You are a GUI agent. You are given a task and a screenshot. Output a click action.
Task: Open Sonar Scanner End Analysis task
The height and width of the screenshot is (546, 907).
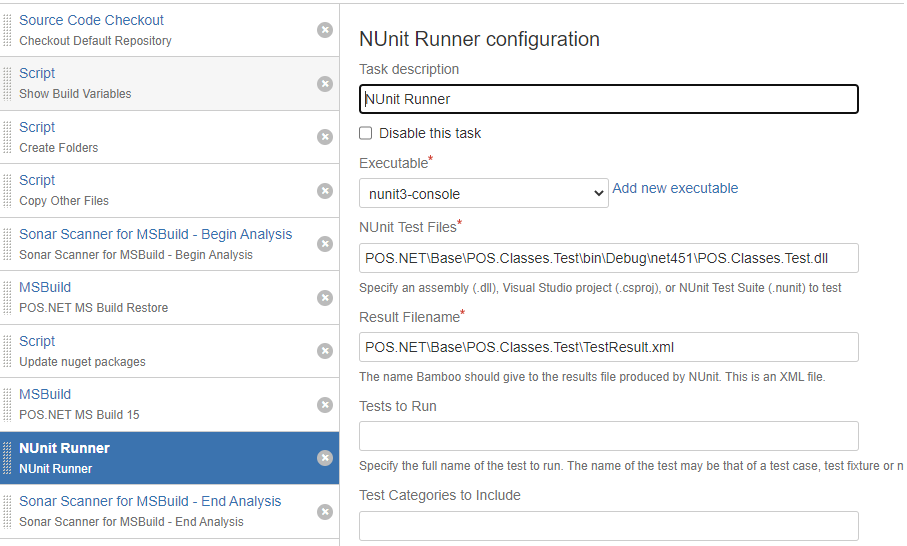(x=150, y=501)
